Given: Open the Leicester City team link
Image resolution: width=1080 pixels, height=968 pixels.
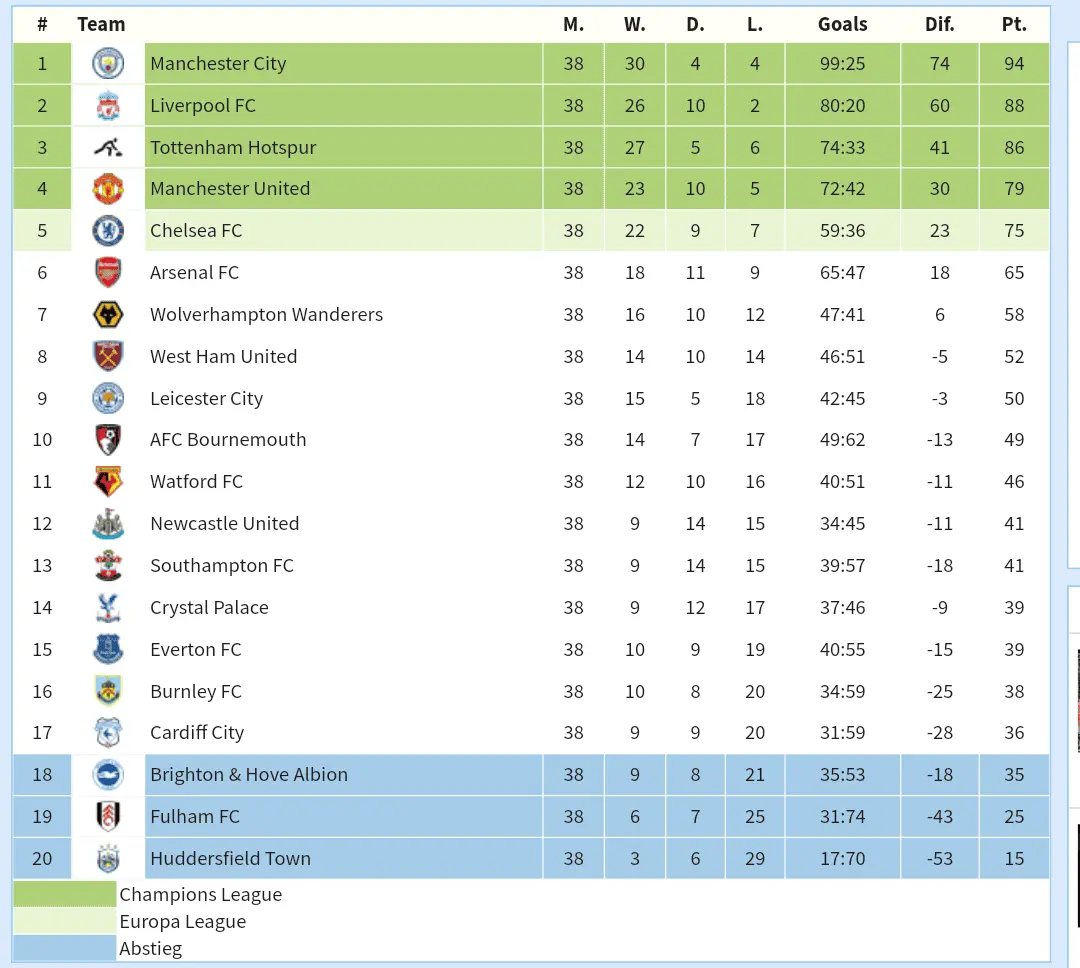Looking at the screenshot, I should [x=206, y=399].
